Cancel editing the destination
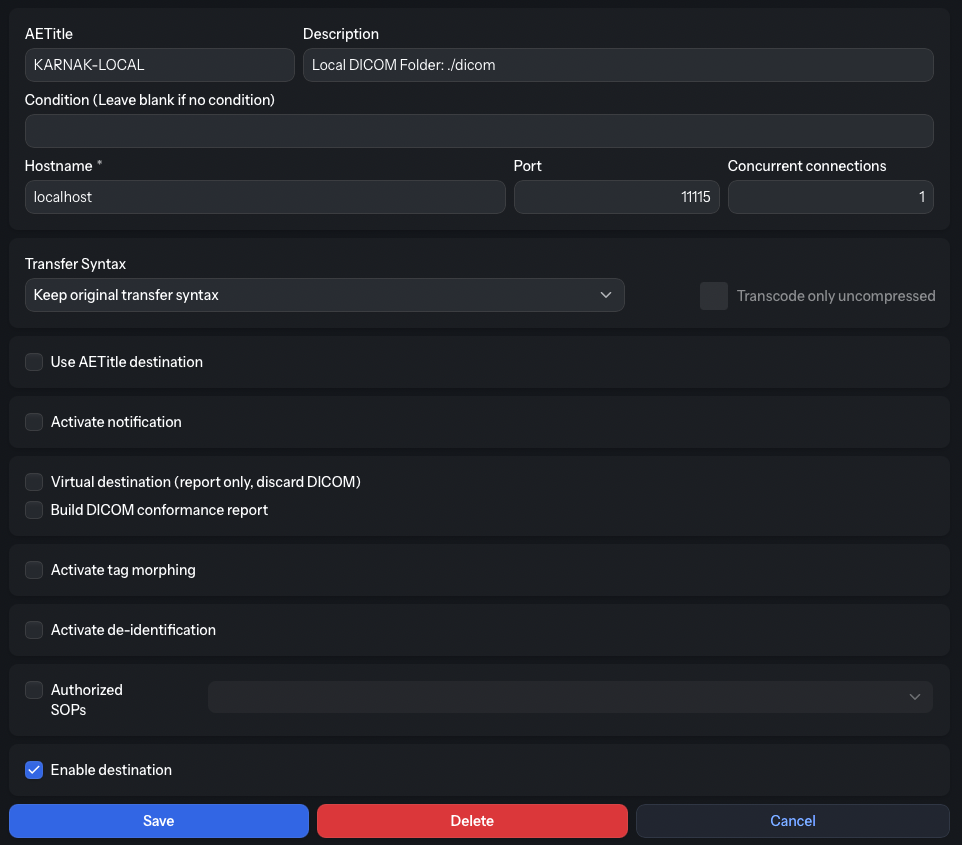The height and width of the screenshot is (845, 962). (793, 821)
